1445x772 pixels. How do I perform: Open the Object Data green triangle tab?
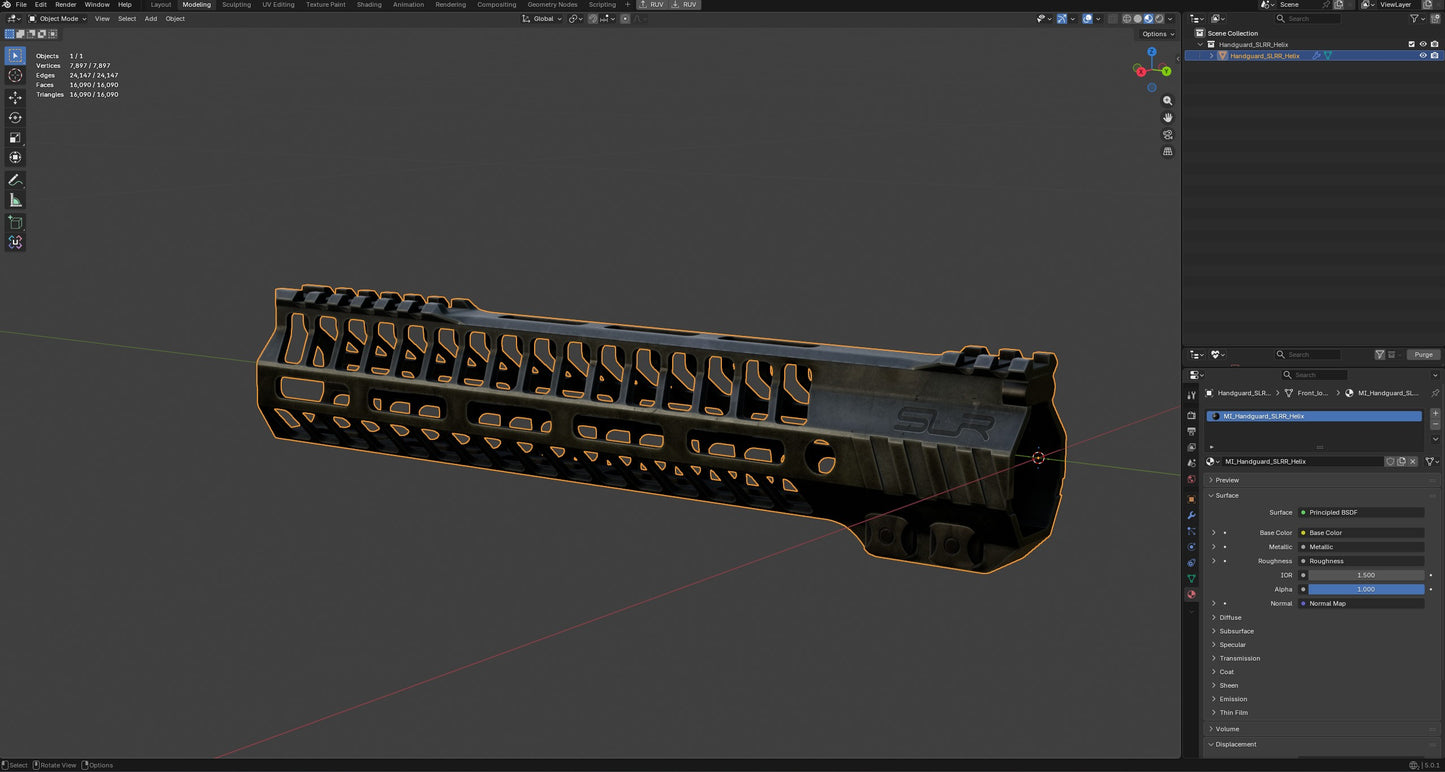pos(1191,579)
